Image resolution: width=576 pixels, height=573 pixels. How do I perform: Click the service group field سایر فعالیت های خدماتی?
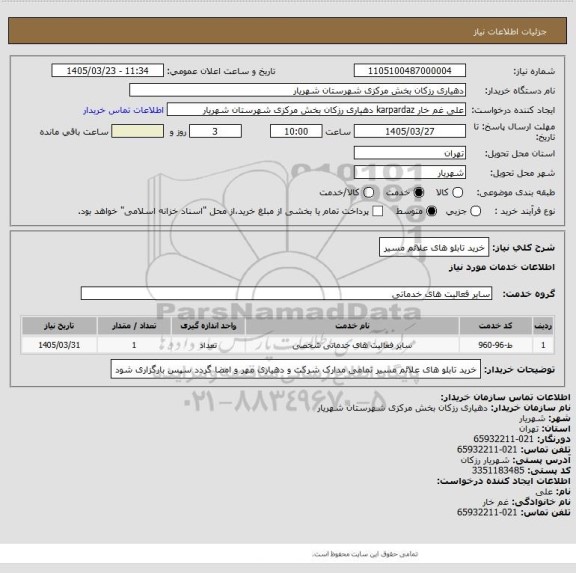[286, 293]
